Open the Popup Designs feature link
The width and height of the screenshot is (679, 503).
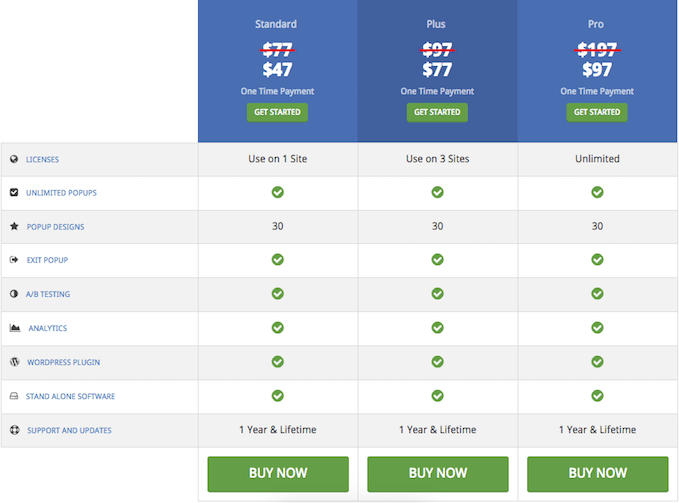click(x=55, y=227)
